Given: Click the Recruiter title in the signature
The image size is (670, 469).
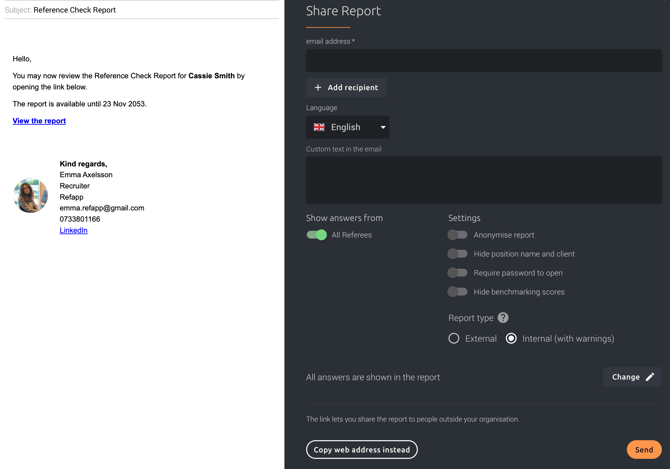Looking at the screenshot, I should 75,186.
